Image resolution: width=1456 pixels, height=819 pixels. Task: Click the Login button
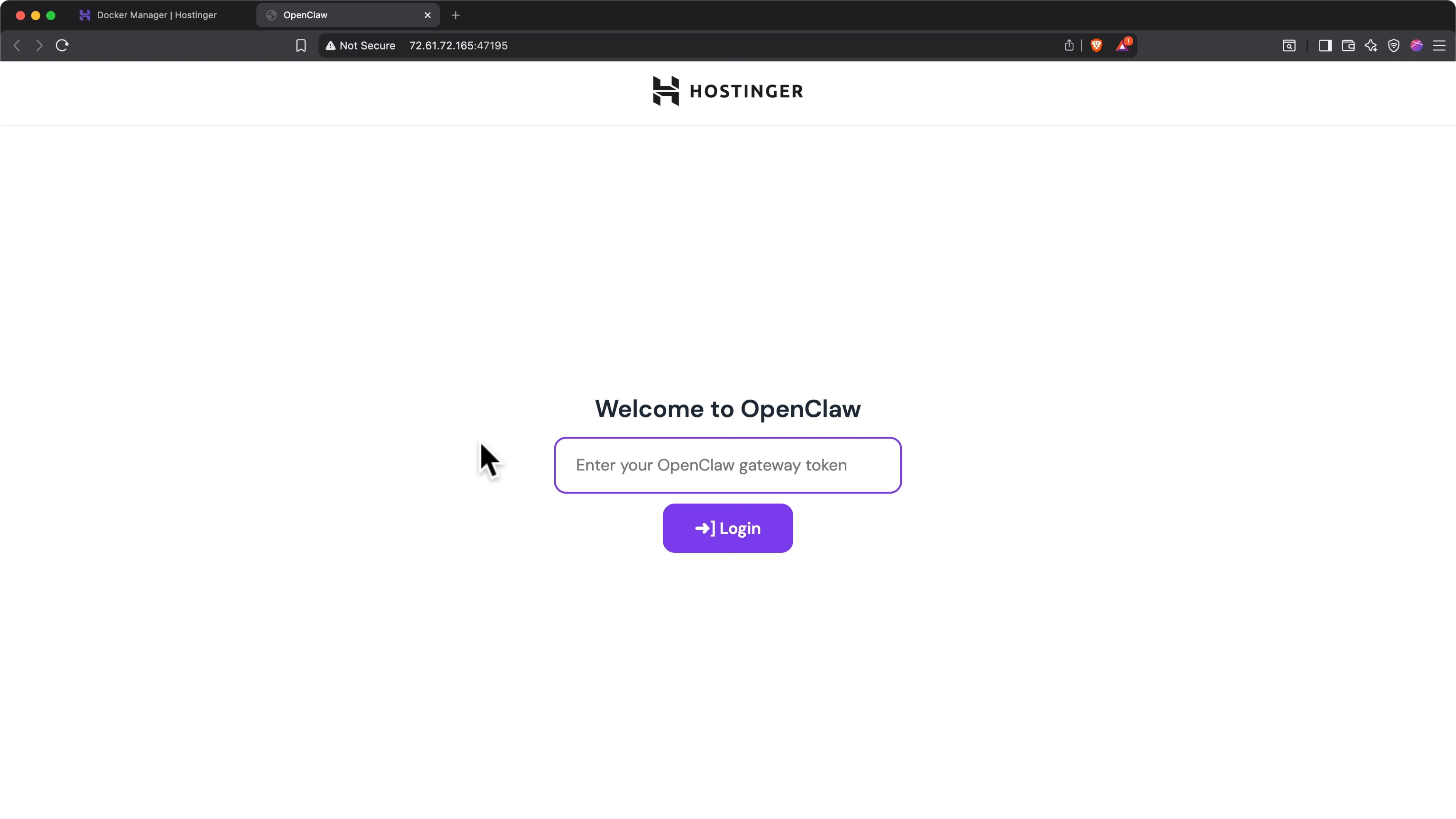(x=728, y=528)
